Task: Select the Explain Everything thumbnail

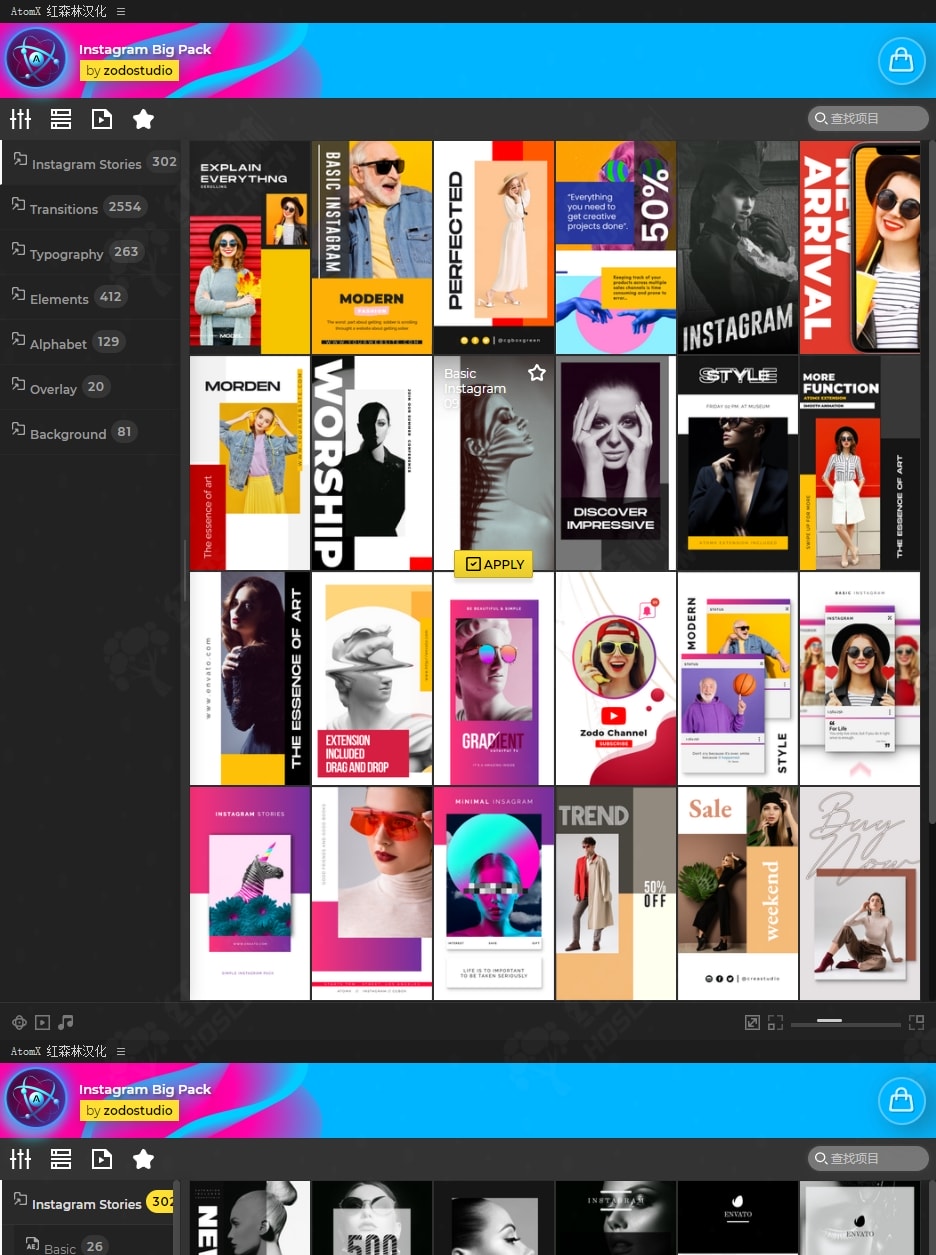Action: coord(250,247)
